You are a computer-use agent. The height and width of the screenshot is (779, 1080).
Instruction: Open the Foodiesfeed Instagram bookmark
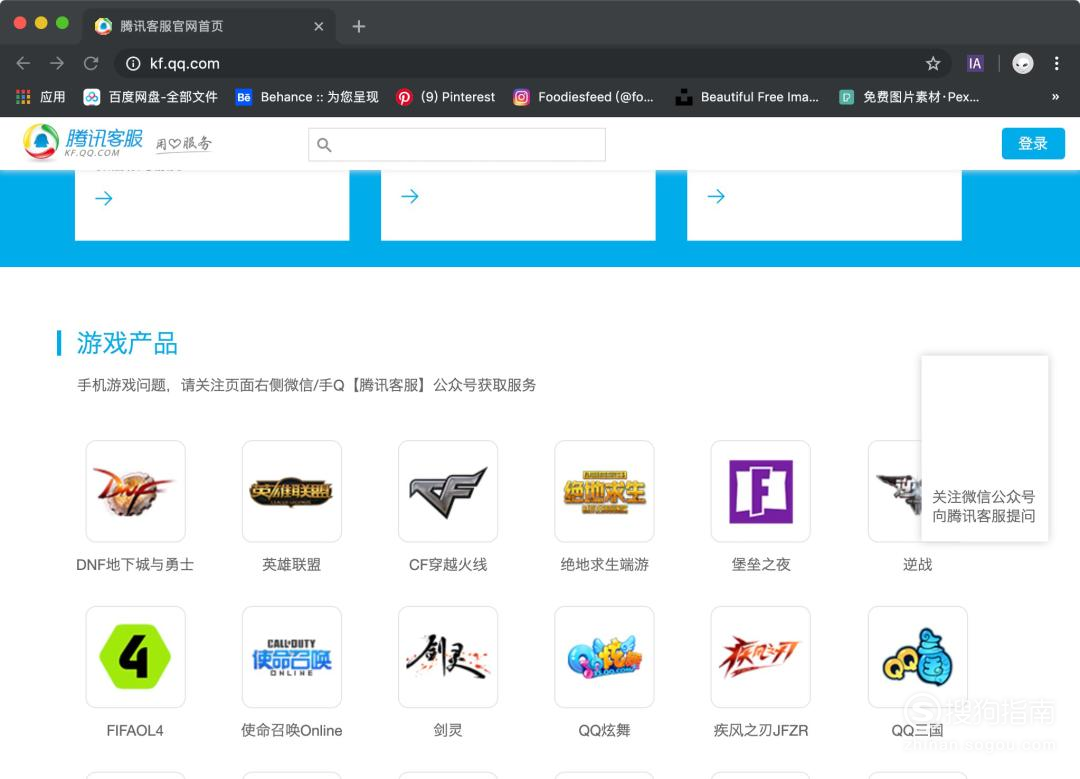[x=583, y=97]
